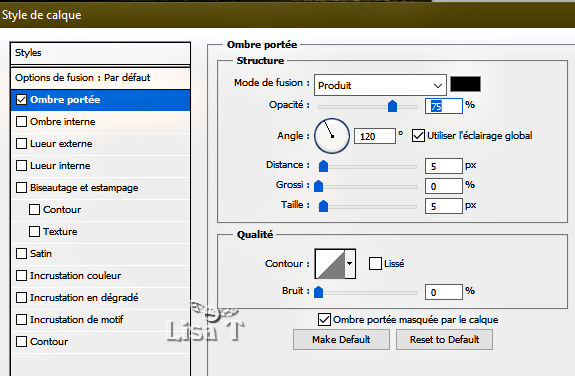Click the black shadow color swatch
575x376 pixels.
click(465, 84)
